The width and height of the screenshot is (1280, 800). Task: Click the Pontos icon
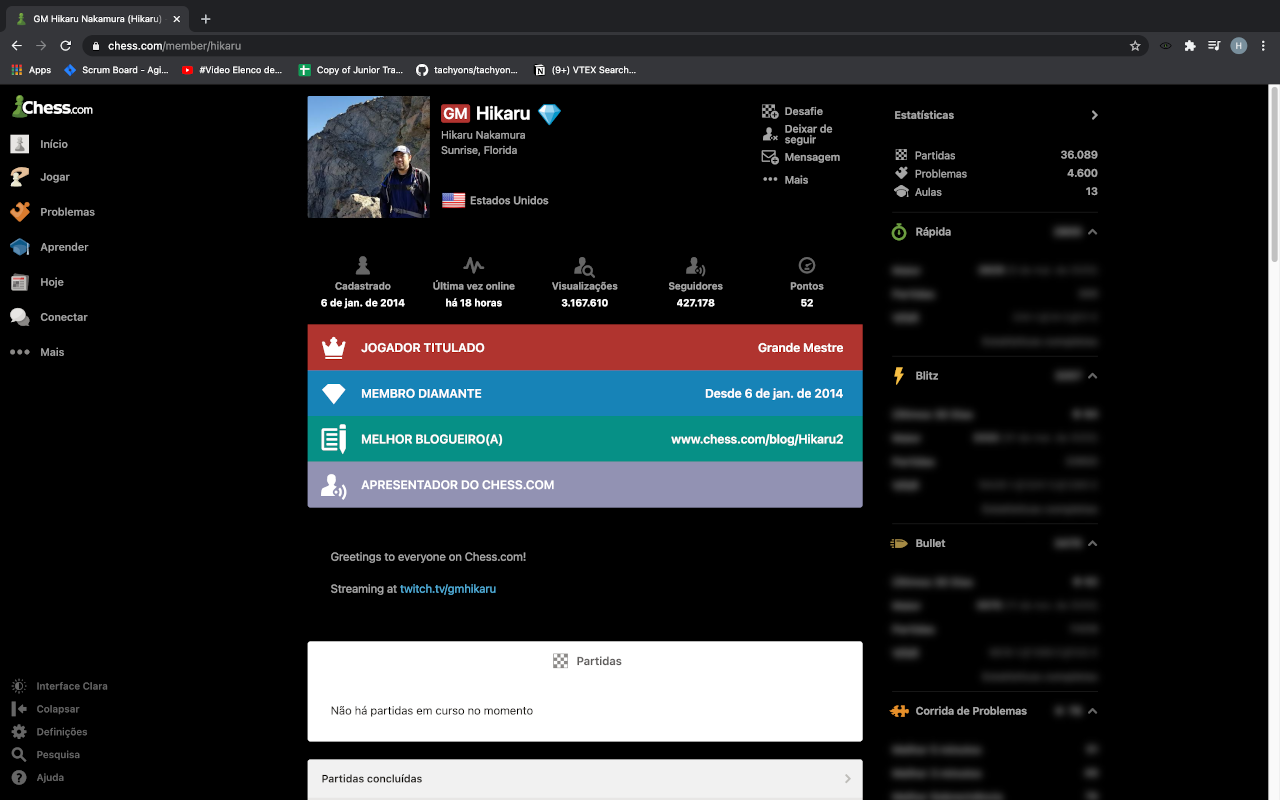pos(807,265)
